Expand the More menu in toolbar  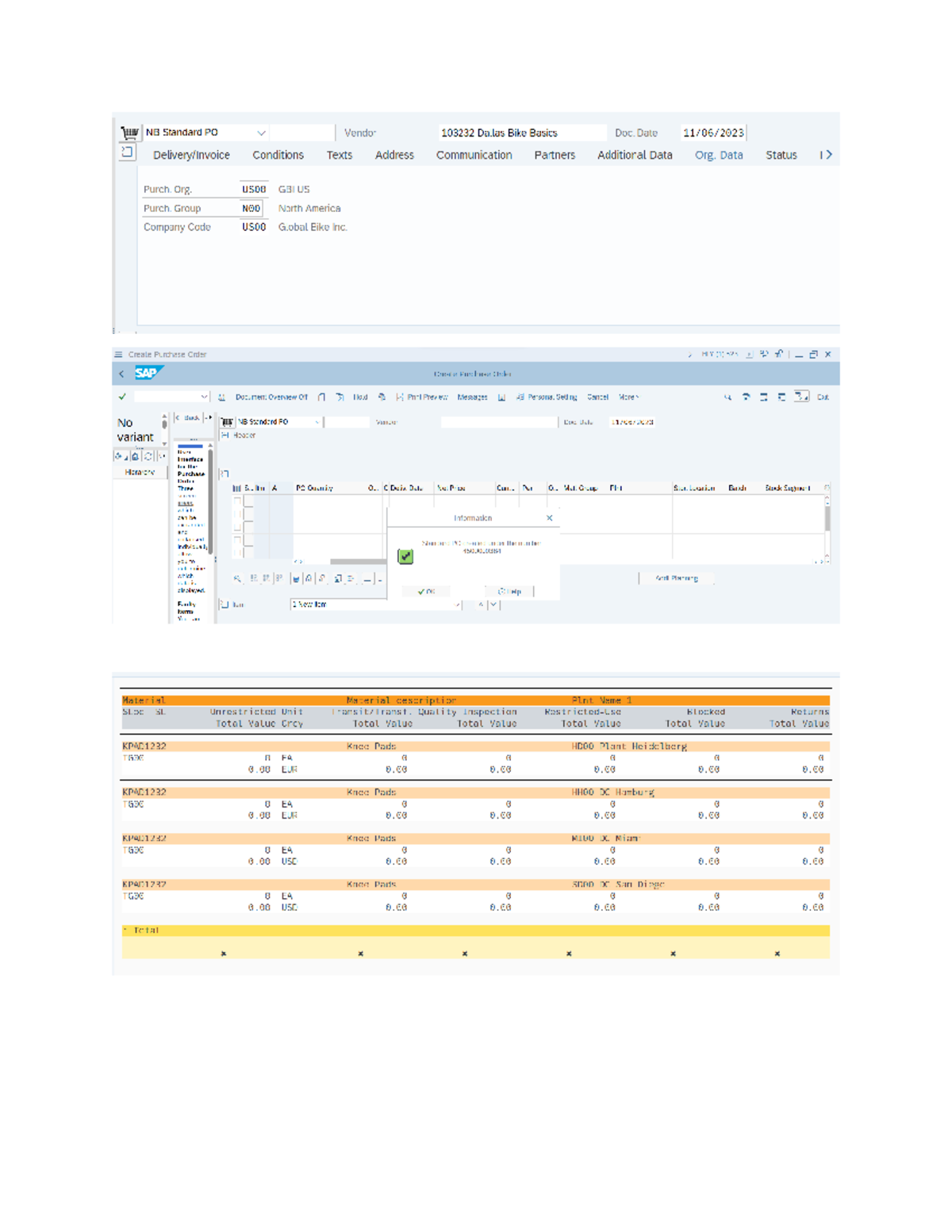point(628,397)
